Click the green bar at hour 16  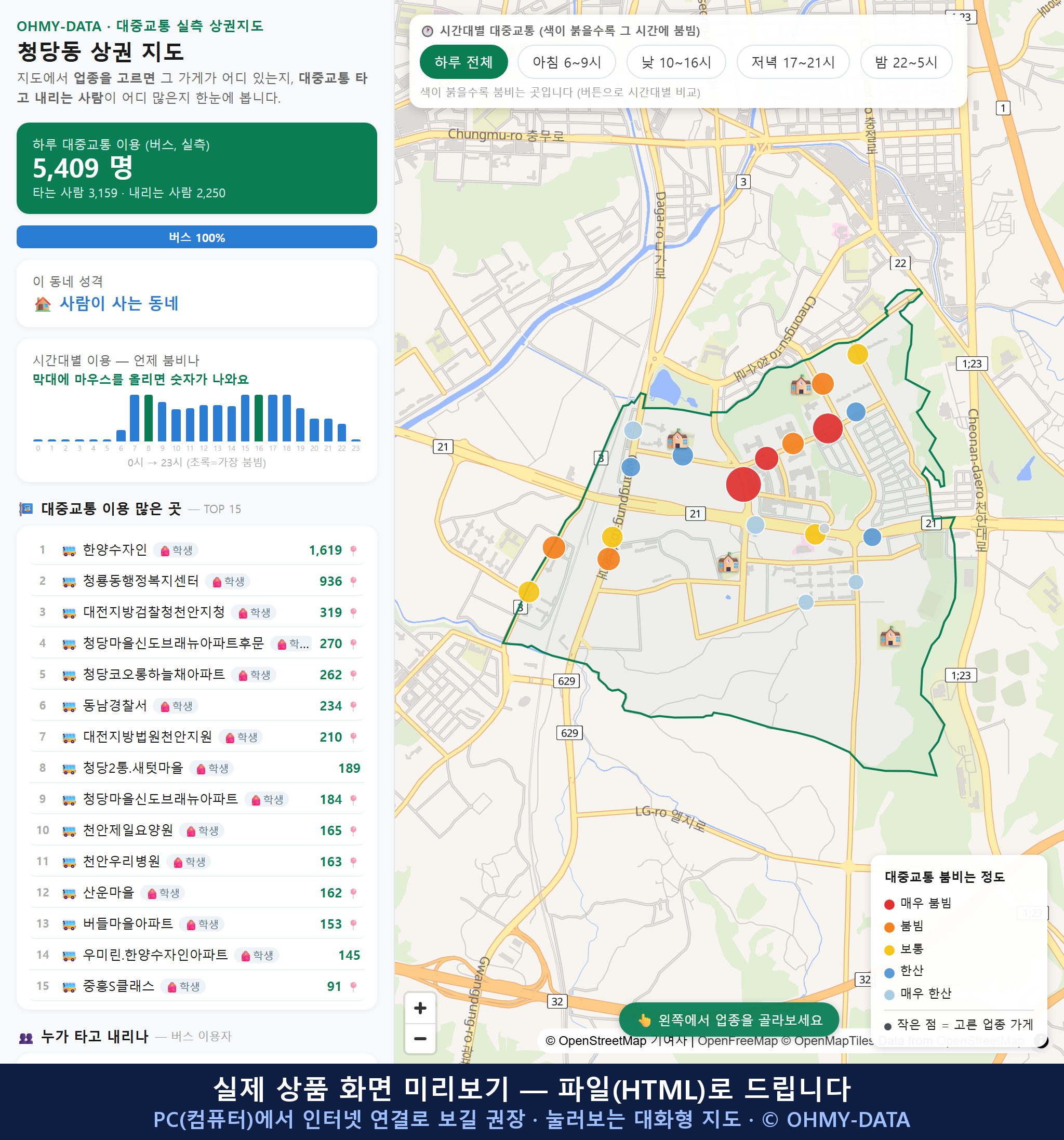259,418
